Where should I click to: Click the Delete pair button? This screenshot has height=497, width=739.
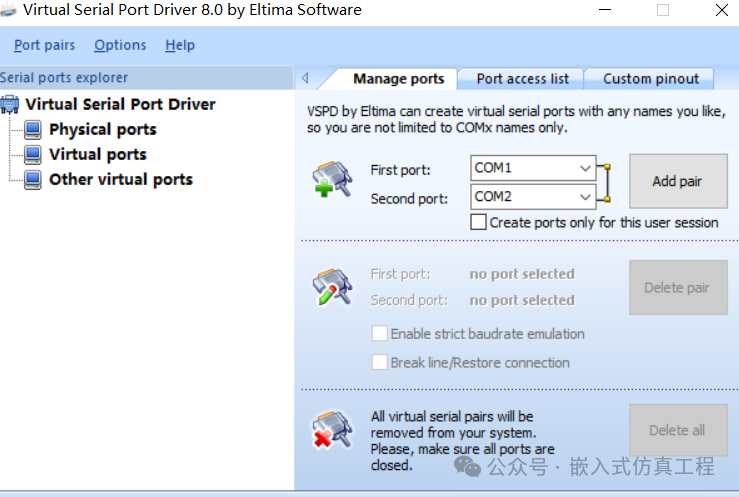678,287
